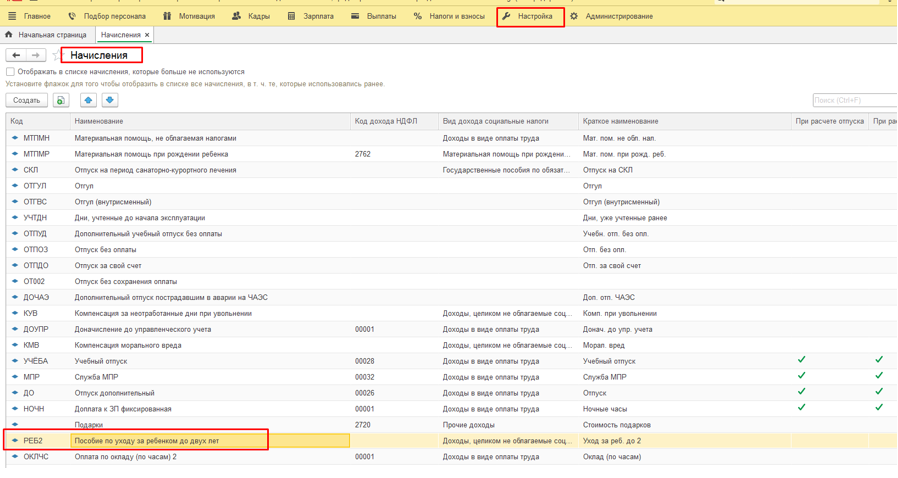This screenshot has width=898, height=478.
Task: Click НДФЛ code 2762 cell
Action: (394, 154)
